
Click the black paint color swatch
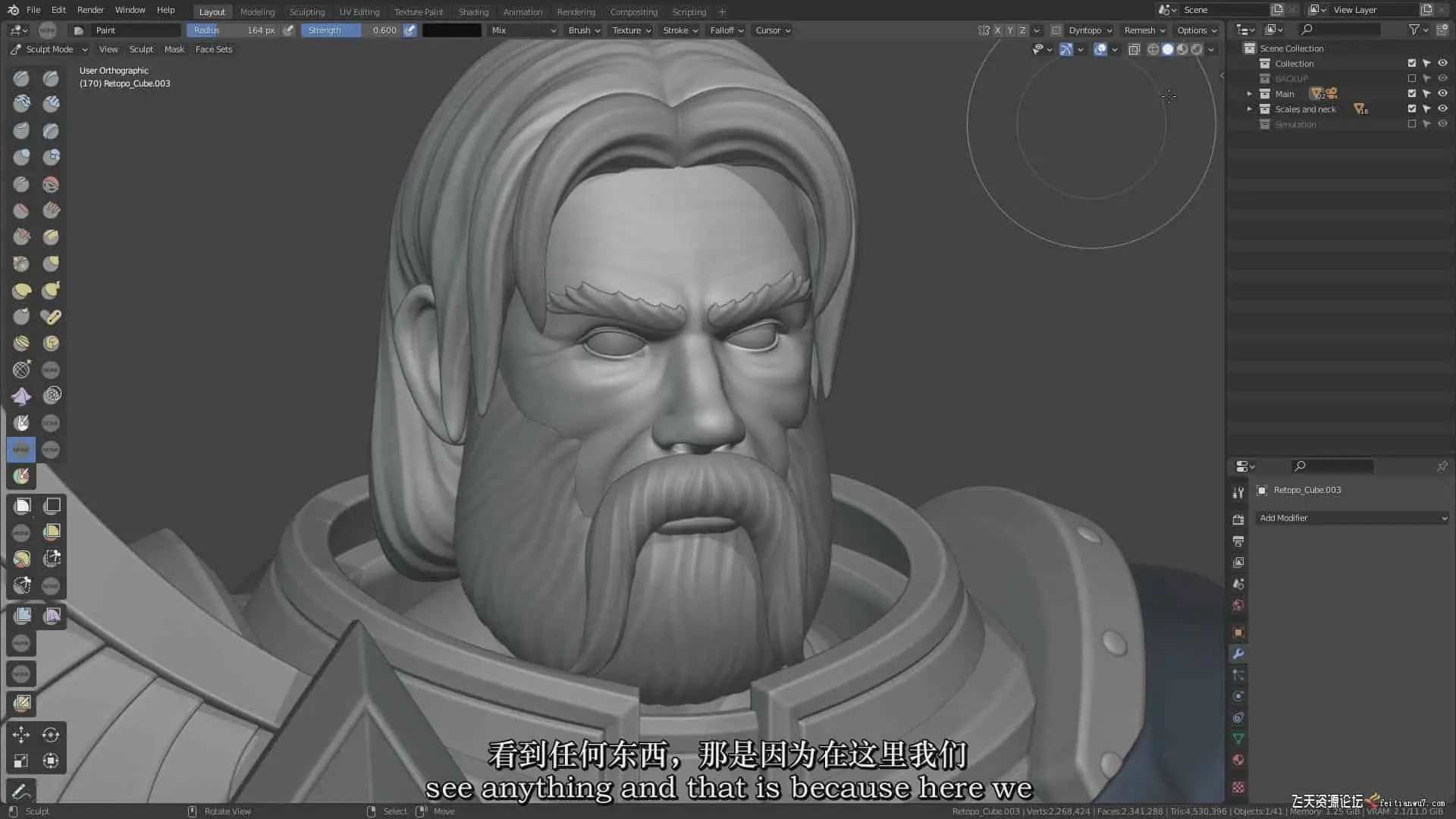click(x=452, y=30)
